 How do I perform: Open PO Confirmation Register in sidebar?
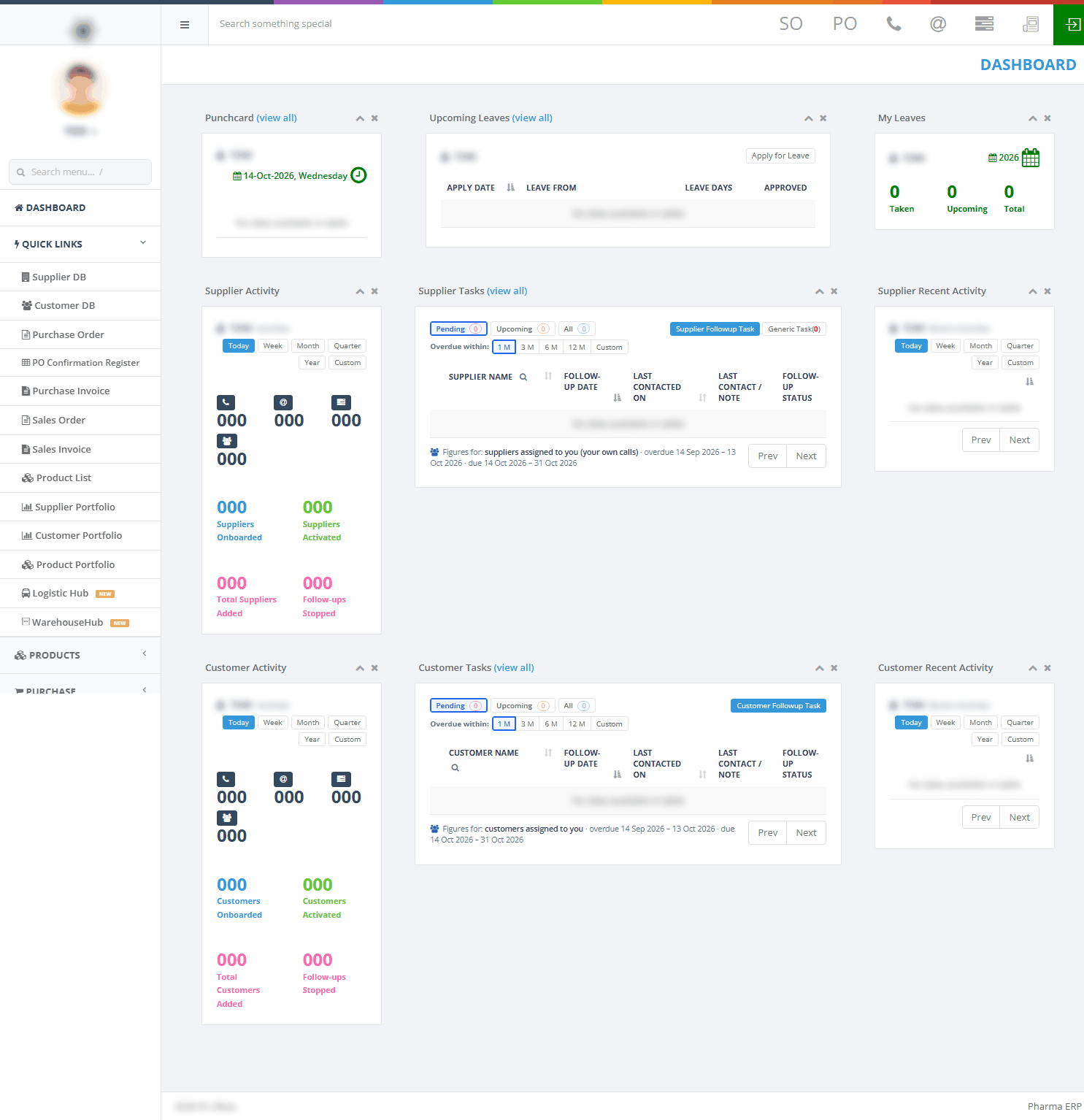(80, 363)
